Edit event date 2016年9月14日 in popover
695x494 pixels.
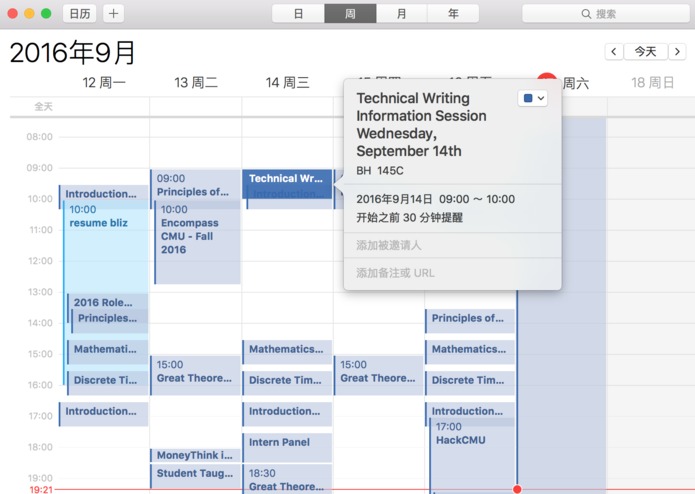[x=394, y=199]
